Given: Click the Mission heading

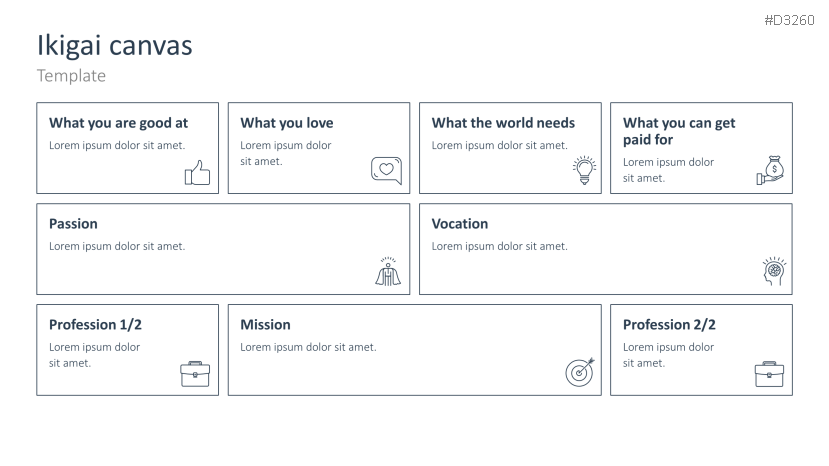Looking at the screenshot, I should pos(265,325).
